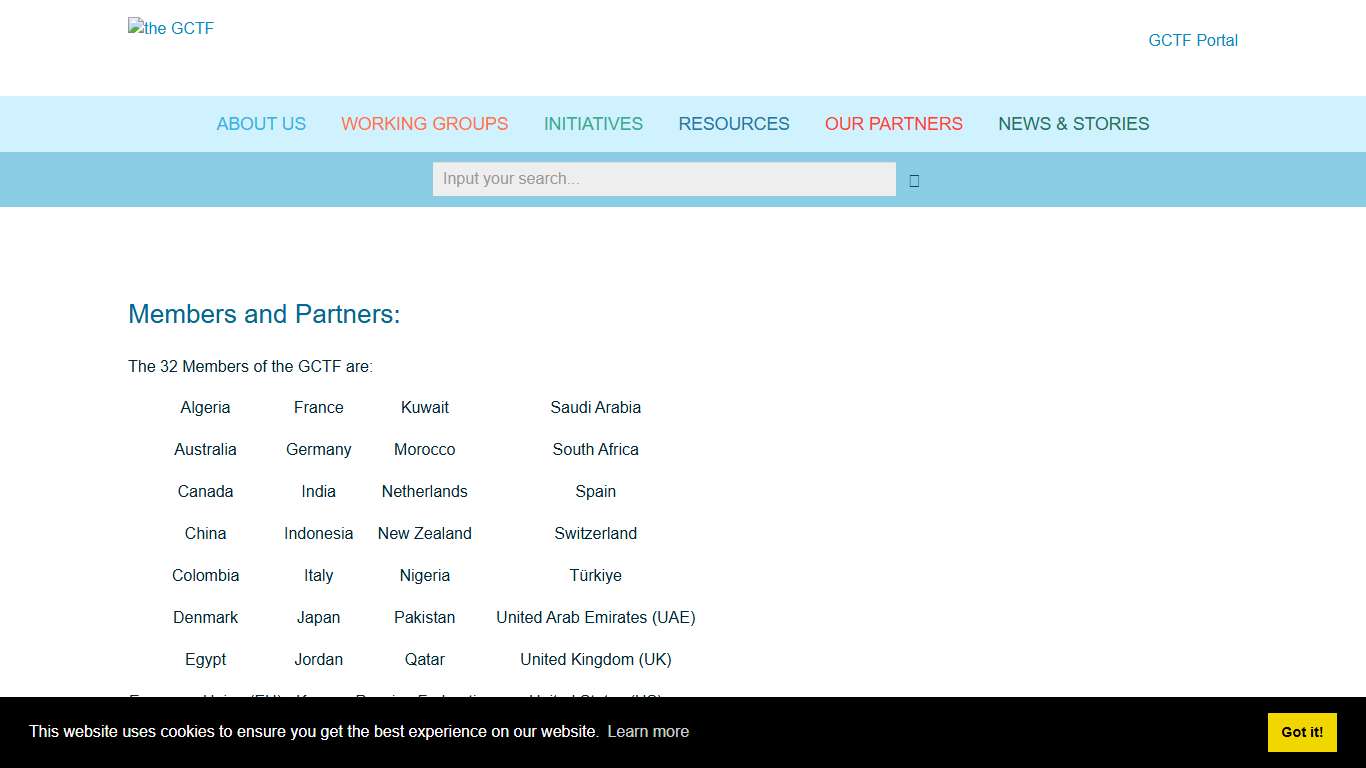Open the WORKING GROUPS menu
The height and width of the screenshot is (768, 1366).
click(424, 124)
